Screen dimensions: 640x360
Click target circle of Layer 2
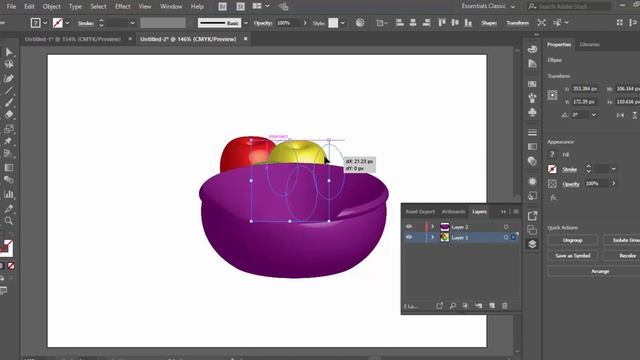(506, 227)
